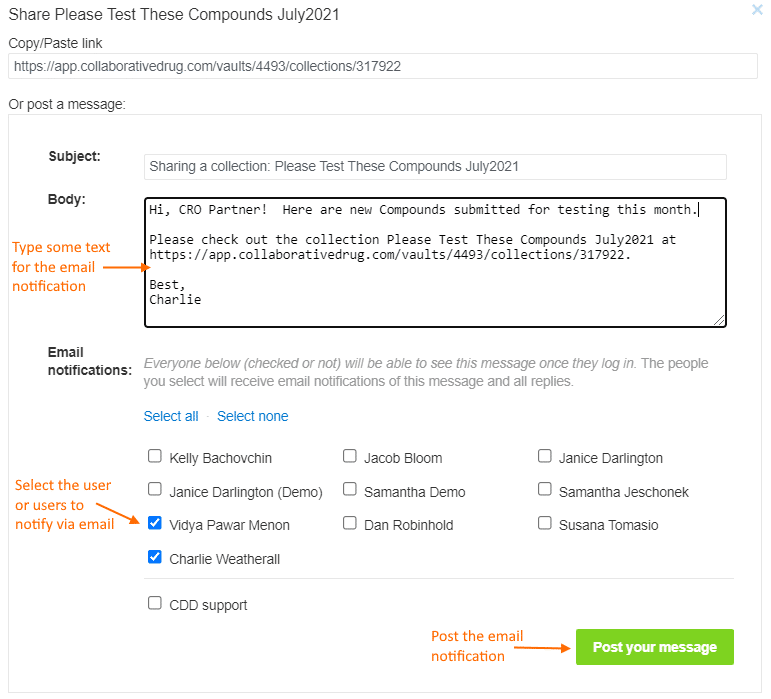Select Samantha Demo for email notification
This screenshot has height=699, width=771.
pos(349,489)
